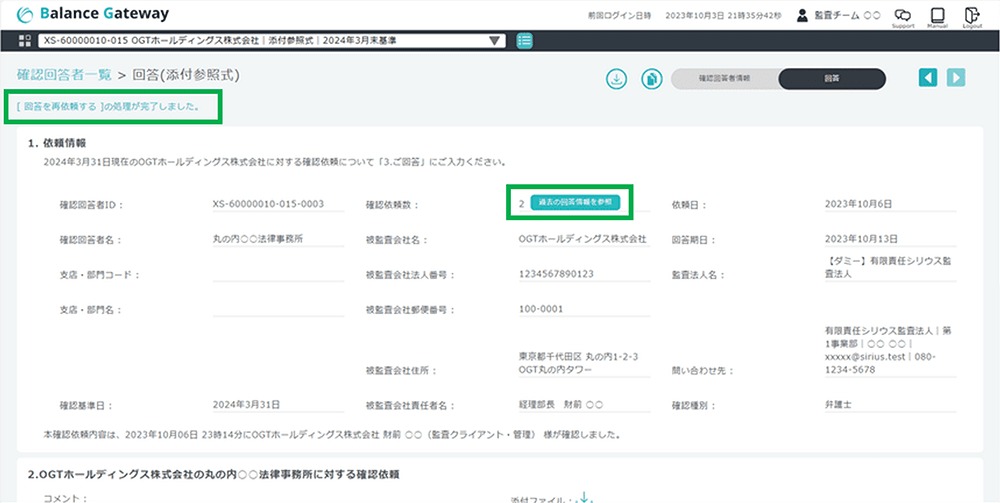Viewport: 1000px width, 503px height.
Task: Click the 支店・部門コード empty field
Action: coord(269,275)
